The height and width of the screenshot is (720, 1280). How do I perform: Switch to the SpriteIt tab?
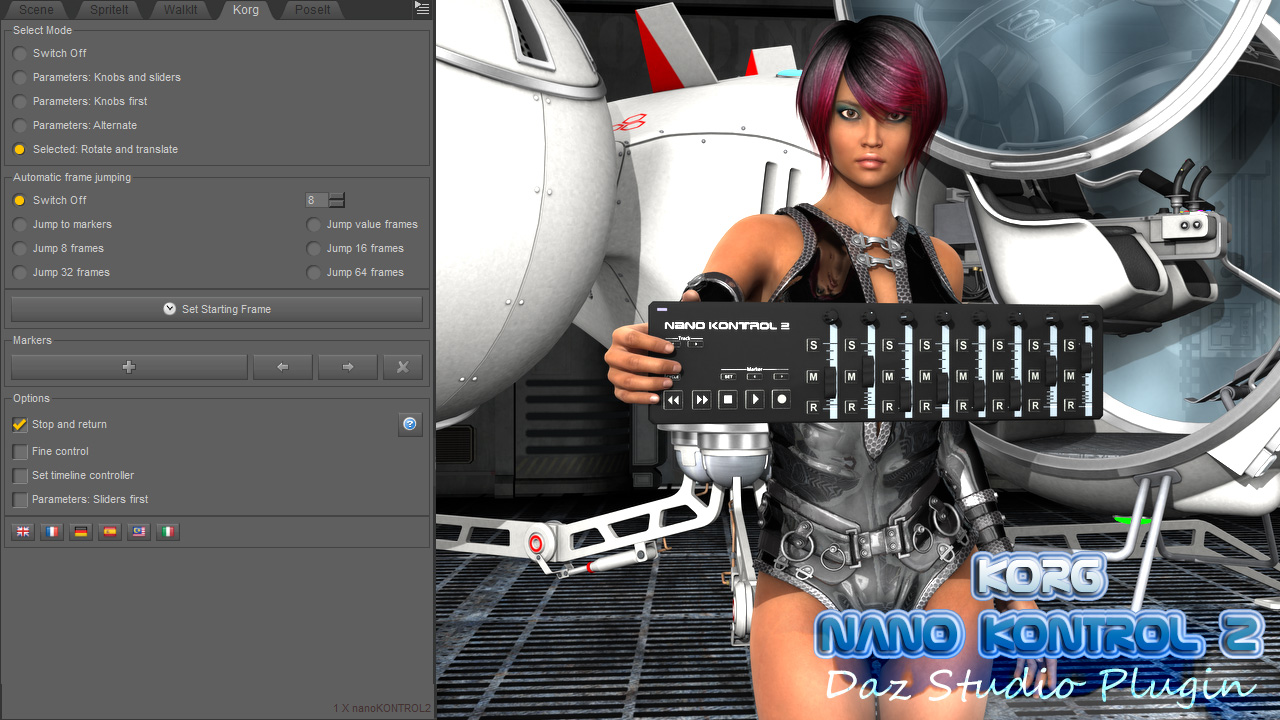(108, 10)
